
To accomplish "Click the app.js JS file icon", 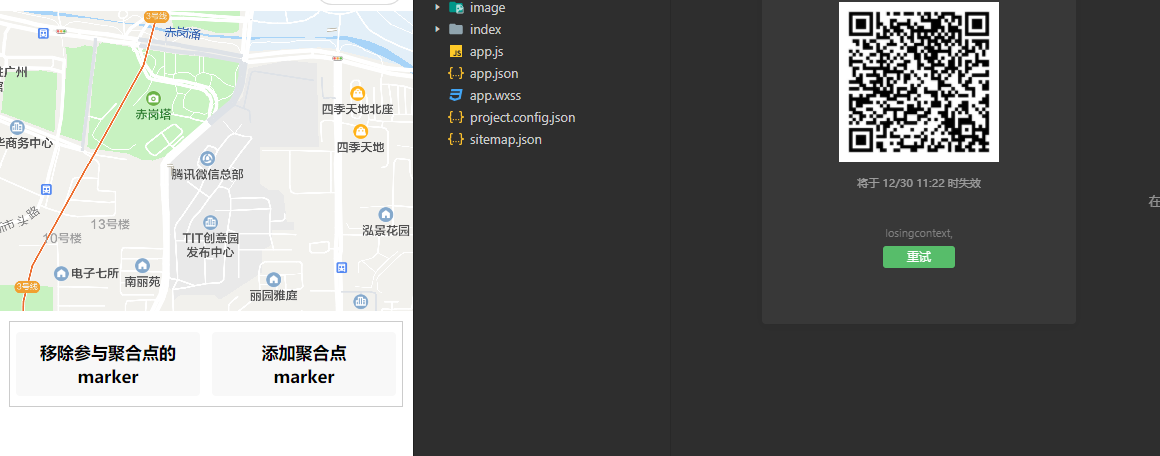I will 456,51.
